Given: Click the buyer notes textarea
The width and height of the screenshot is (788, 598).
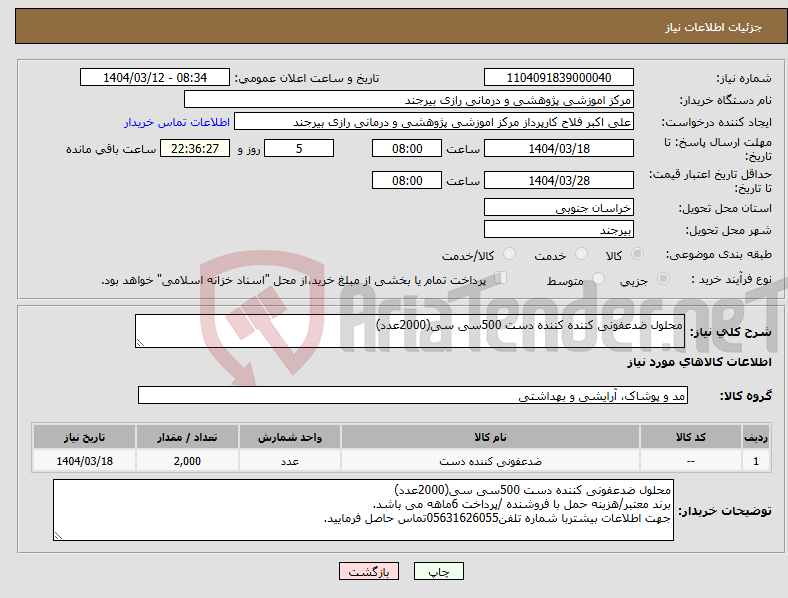Looking at the screenshot, I should tap(363, 510).
